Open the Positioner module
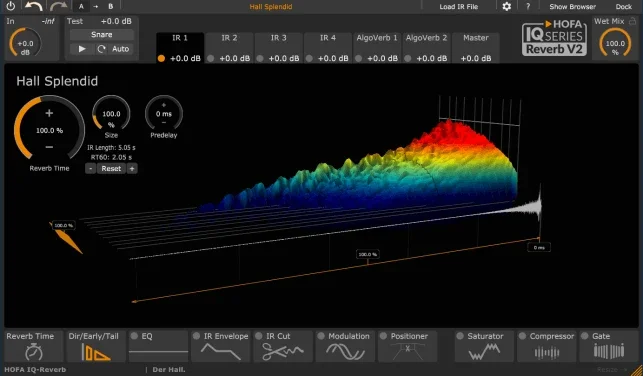The height and width of the screenshot is (376, 643). coord(408,346)
